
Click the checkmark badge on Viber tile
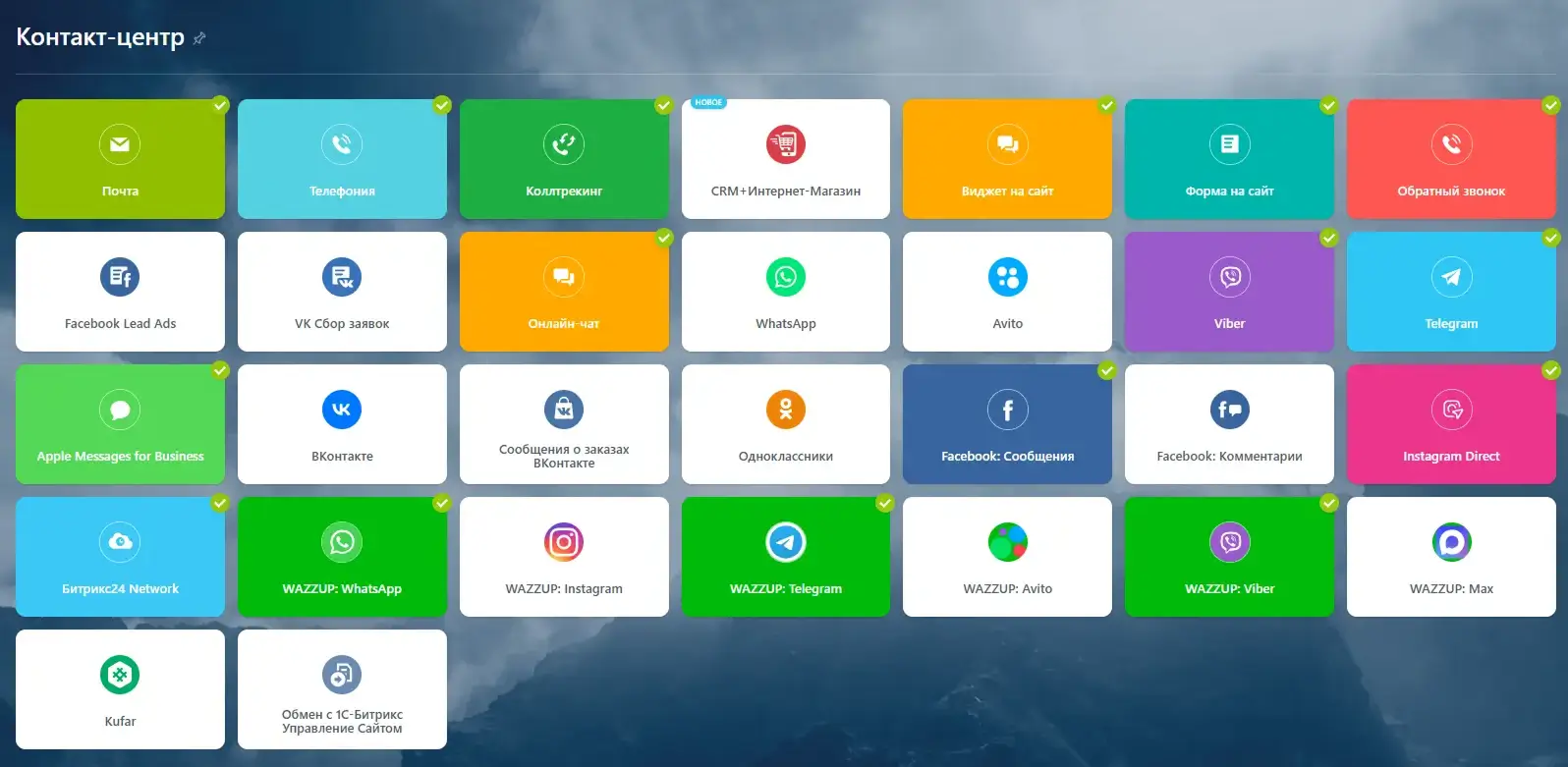coord(1329,238)
